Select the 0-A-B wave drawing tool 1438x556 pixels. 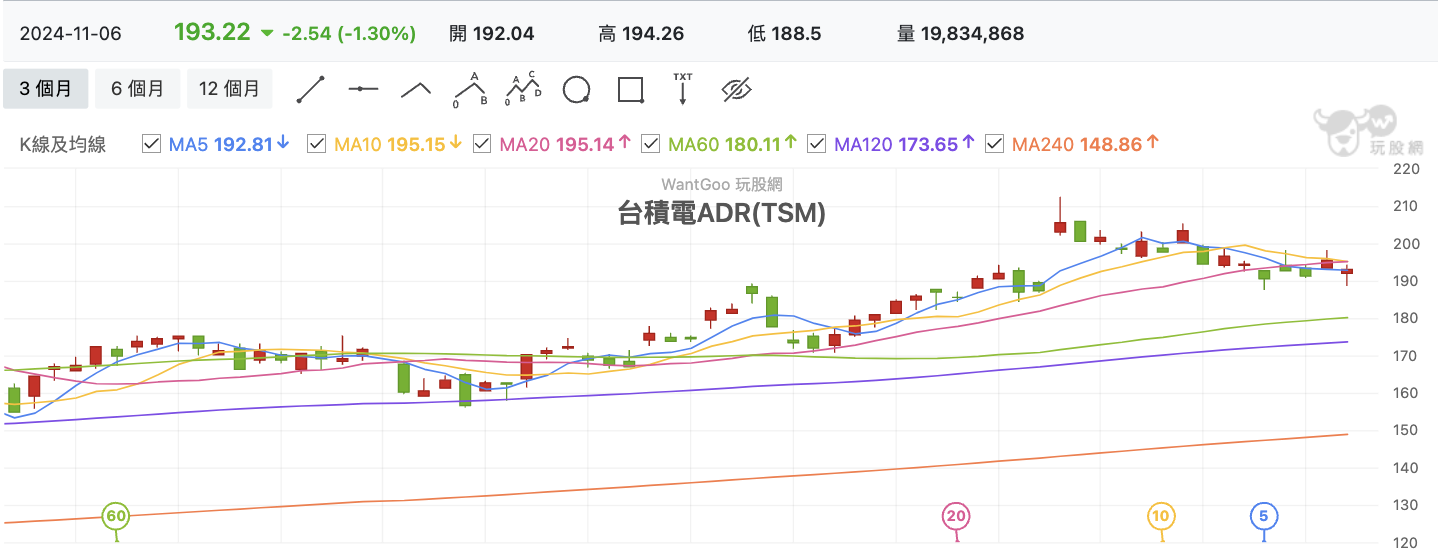[470, 89]
